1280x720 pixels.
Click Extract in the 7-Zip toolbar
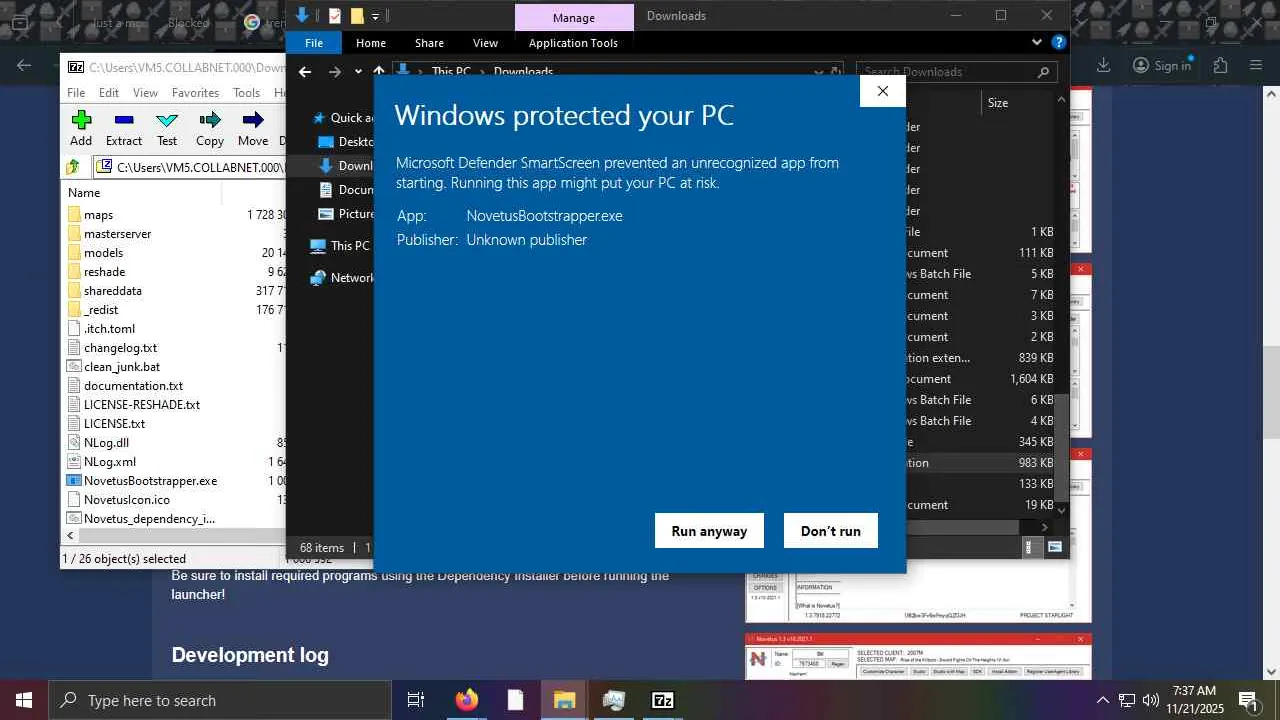pos(124,129)
